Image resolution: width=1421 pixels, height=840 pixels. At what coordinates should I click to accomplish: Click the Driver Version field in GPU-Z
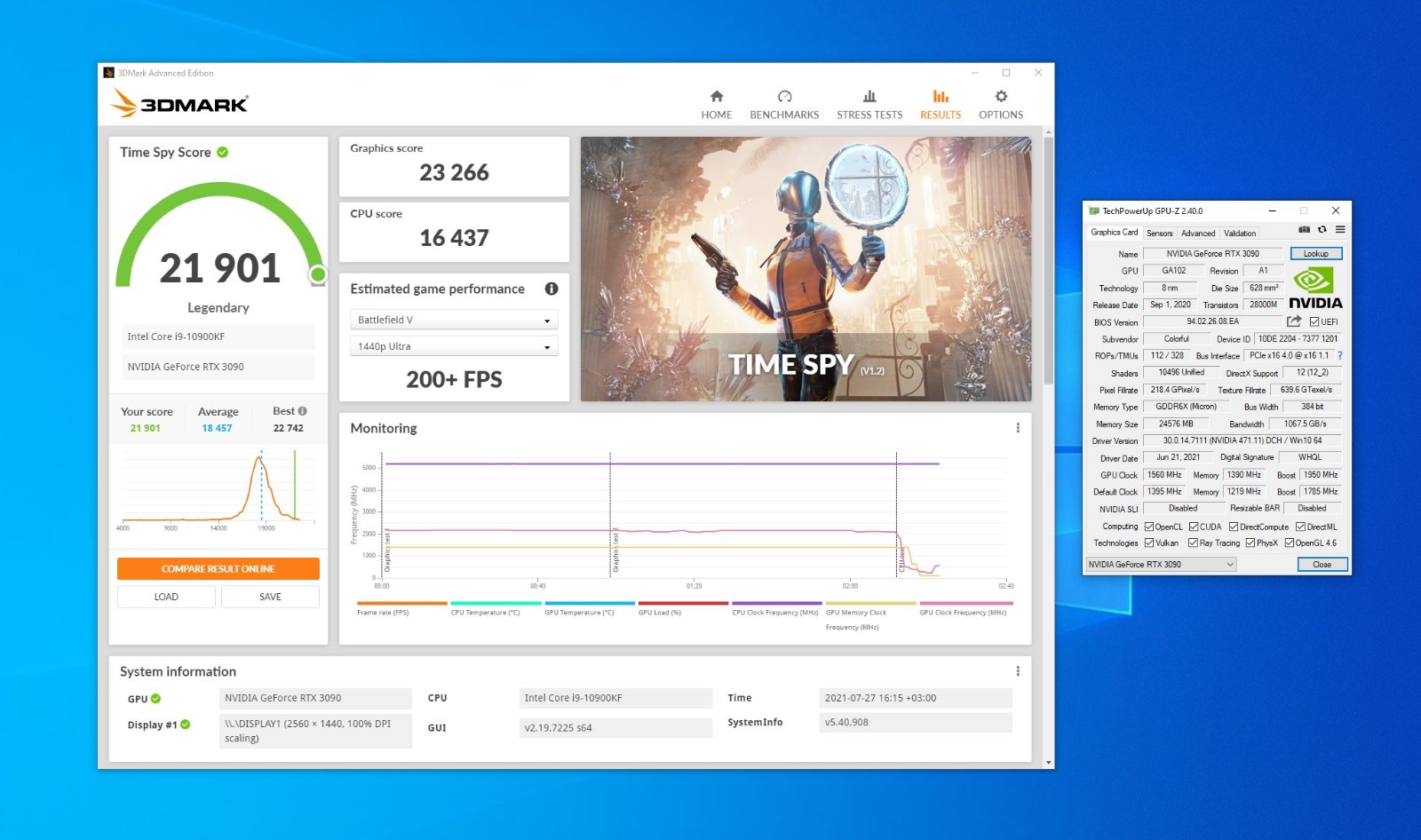pos(1242,440)
